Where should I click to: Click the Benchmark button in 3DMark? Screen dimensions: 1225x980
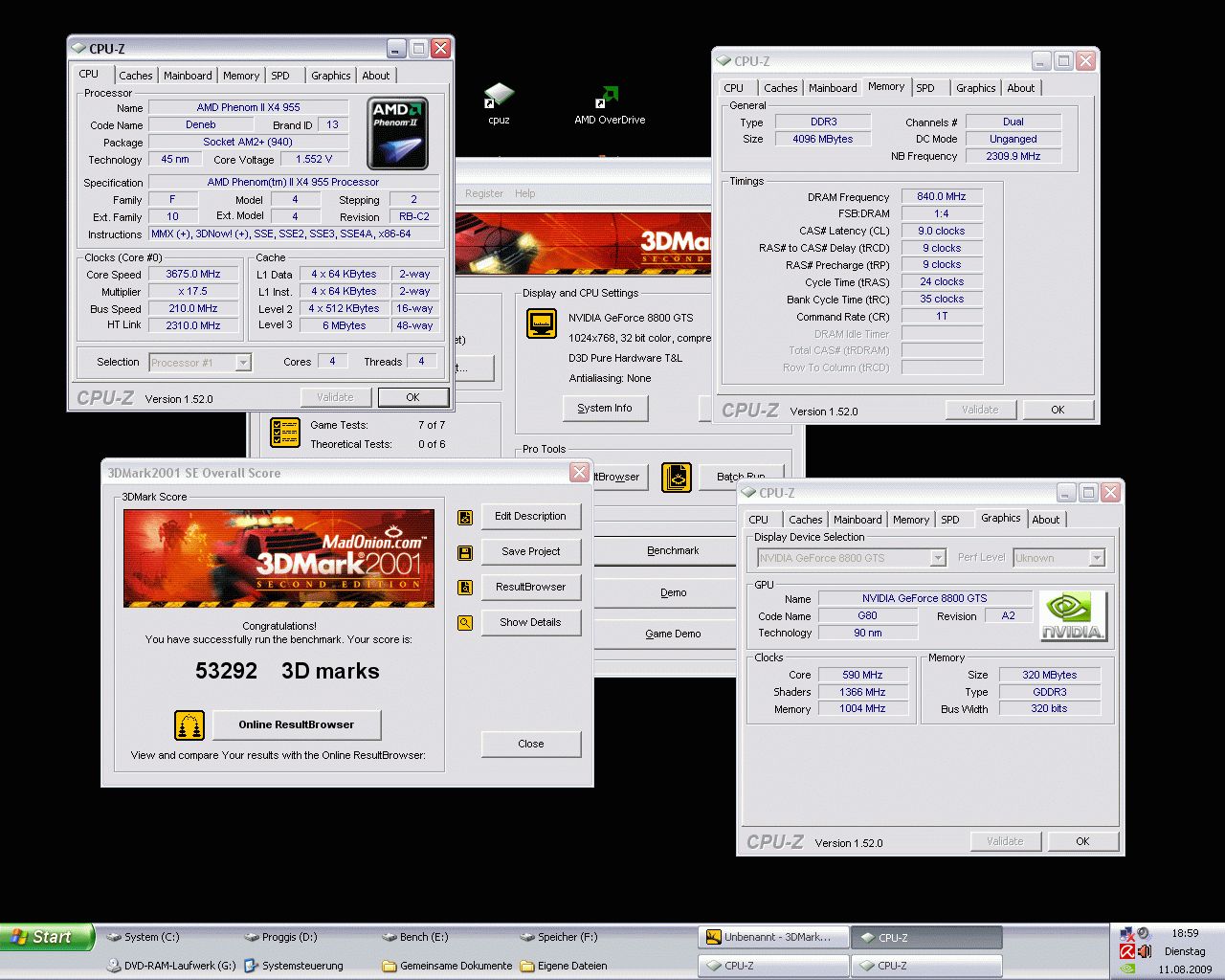(x=673, y=551)
